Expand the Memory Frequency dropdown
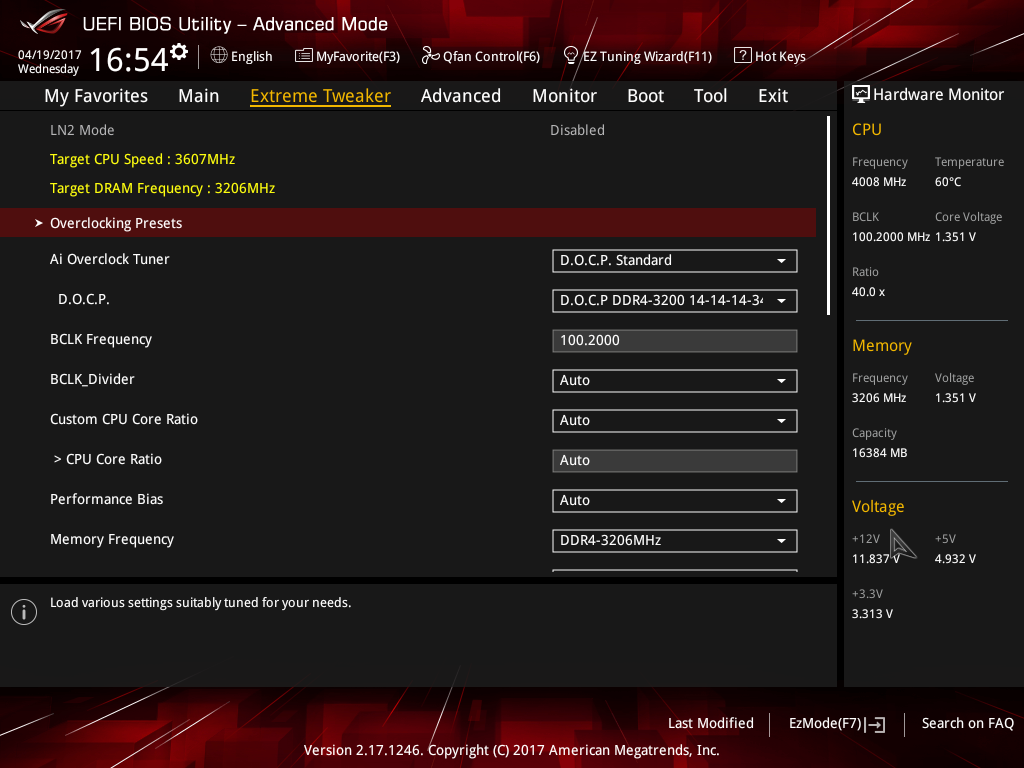 pos(674,540)
